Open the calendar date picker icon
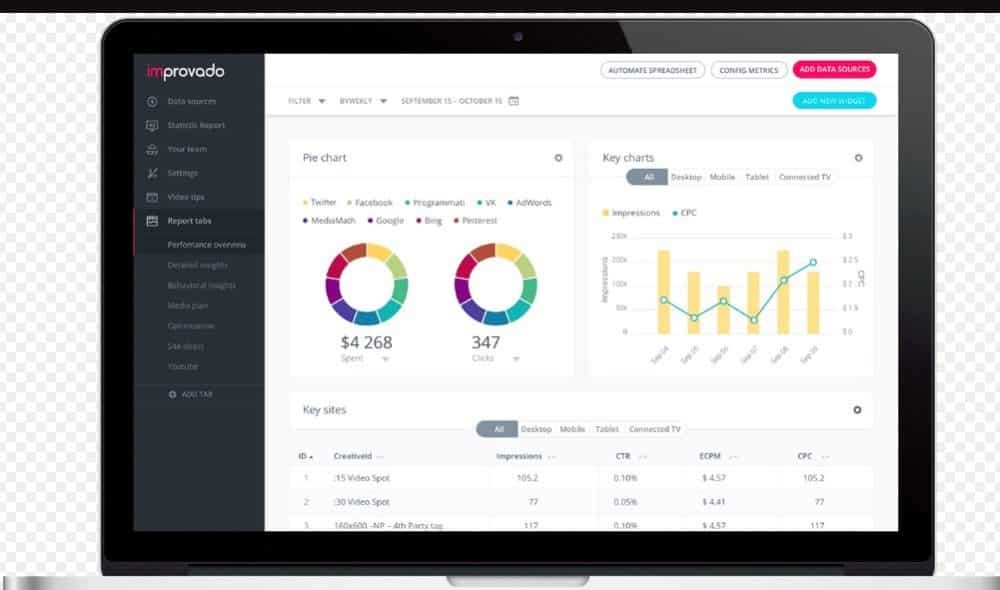 click(x=514, y=101)
